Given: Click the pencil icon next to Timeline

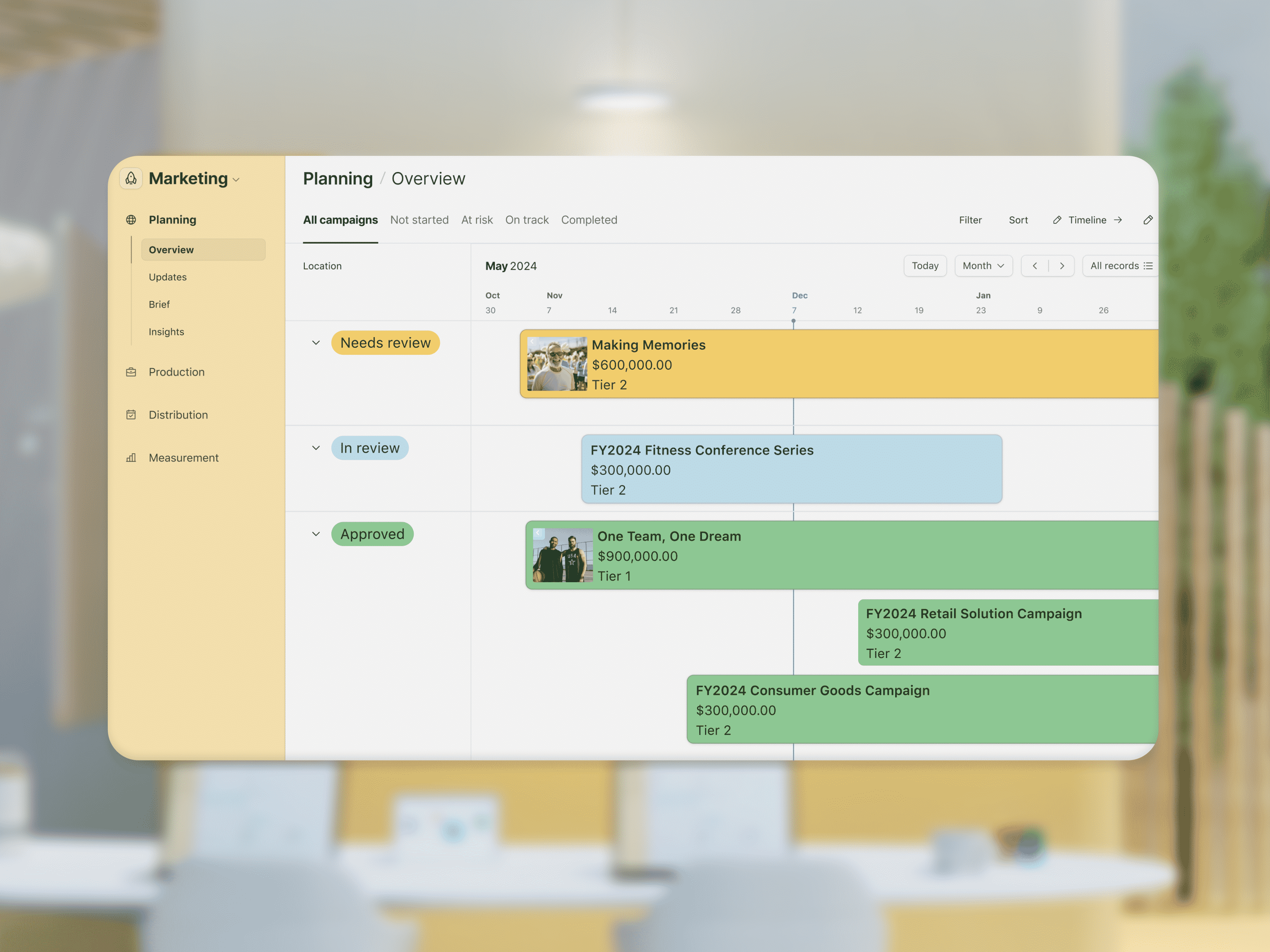Looking at the screenshot, I should point(1058,220).
